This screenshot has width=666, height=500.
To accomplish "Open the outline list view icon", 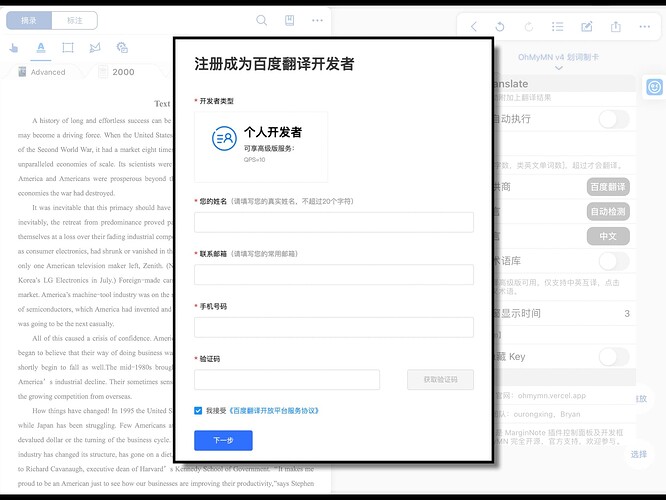I will [x=557, y=27].
